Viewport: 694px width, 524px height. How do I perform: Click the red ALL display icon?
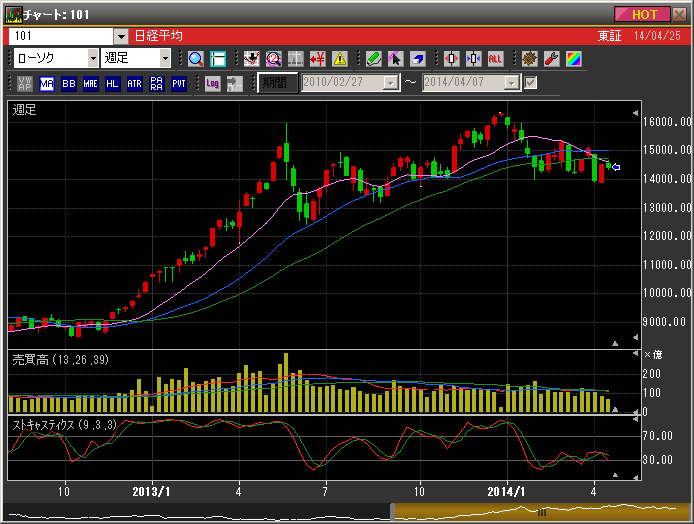pyautogui.click(x=495, y=58)
